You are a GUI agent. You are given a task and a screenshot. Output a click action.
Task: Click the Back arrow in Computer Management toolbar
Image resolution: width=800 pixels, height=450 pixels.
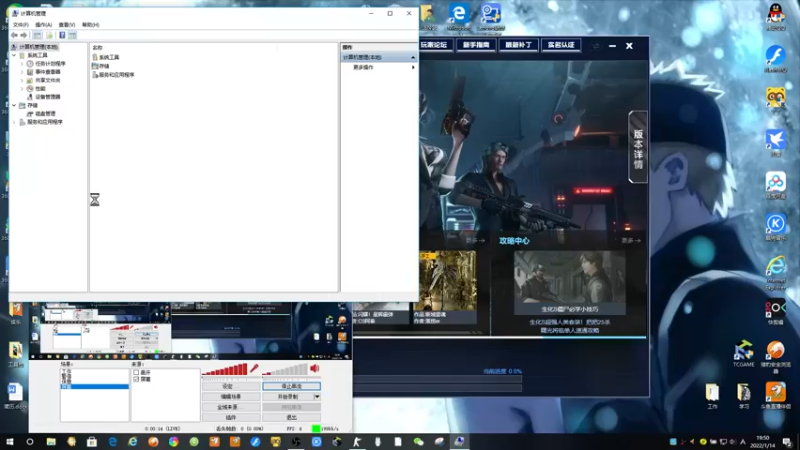pyautogui.click(x=14, y=35)
